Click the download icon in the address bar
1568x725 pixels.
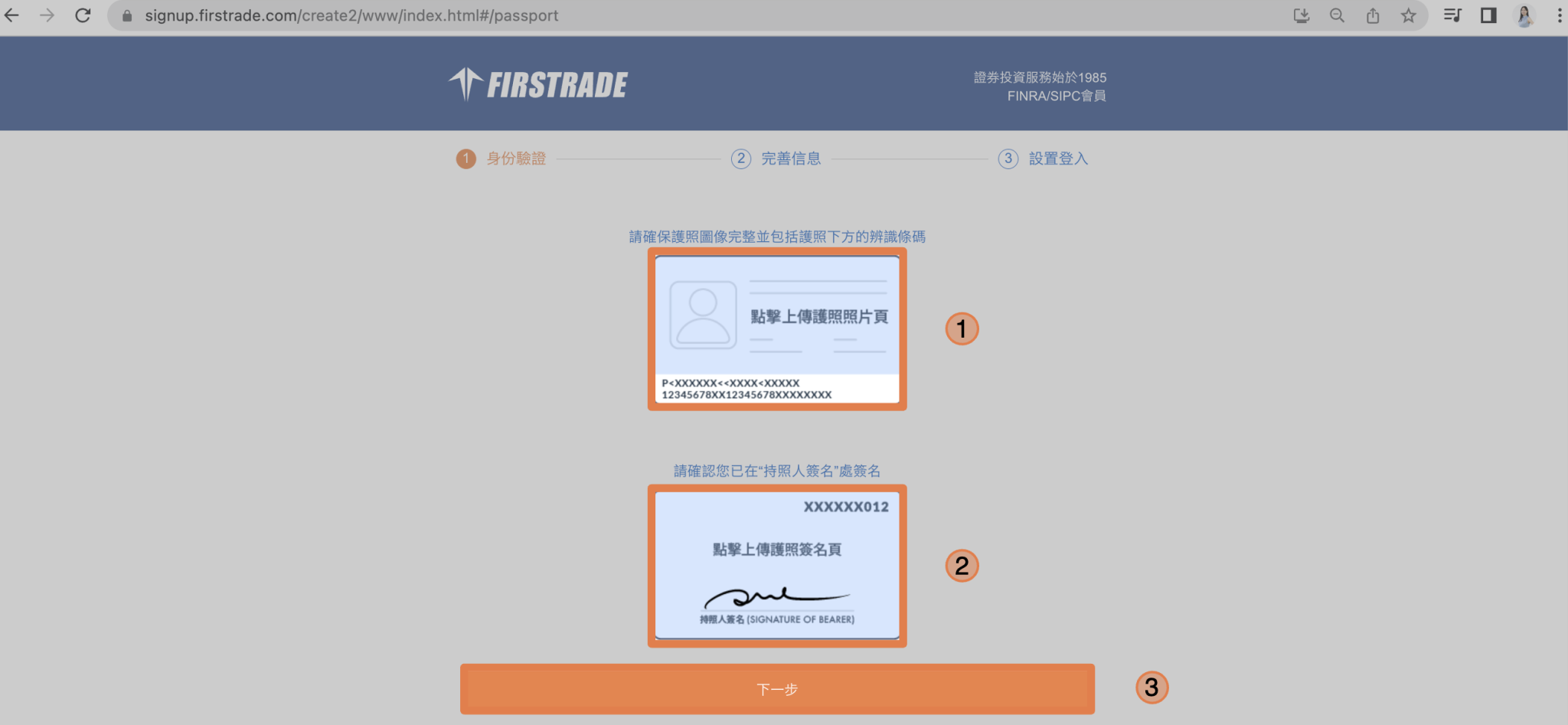tap(1302, 15)
